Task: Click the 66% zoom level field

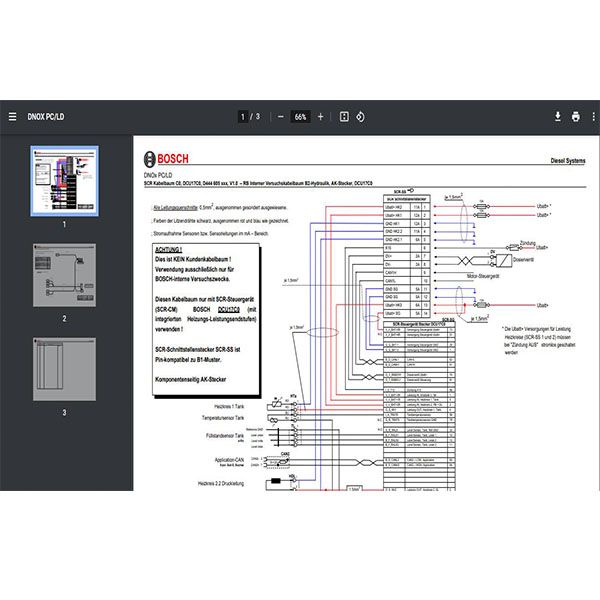Action: (x=299, y=117)
